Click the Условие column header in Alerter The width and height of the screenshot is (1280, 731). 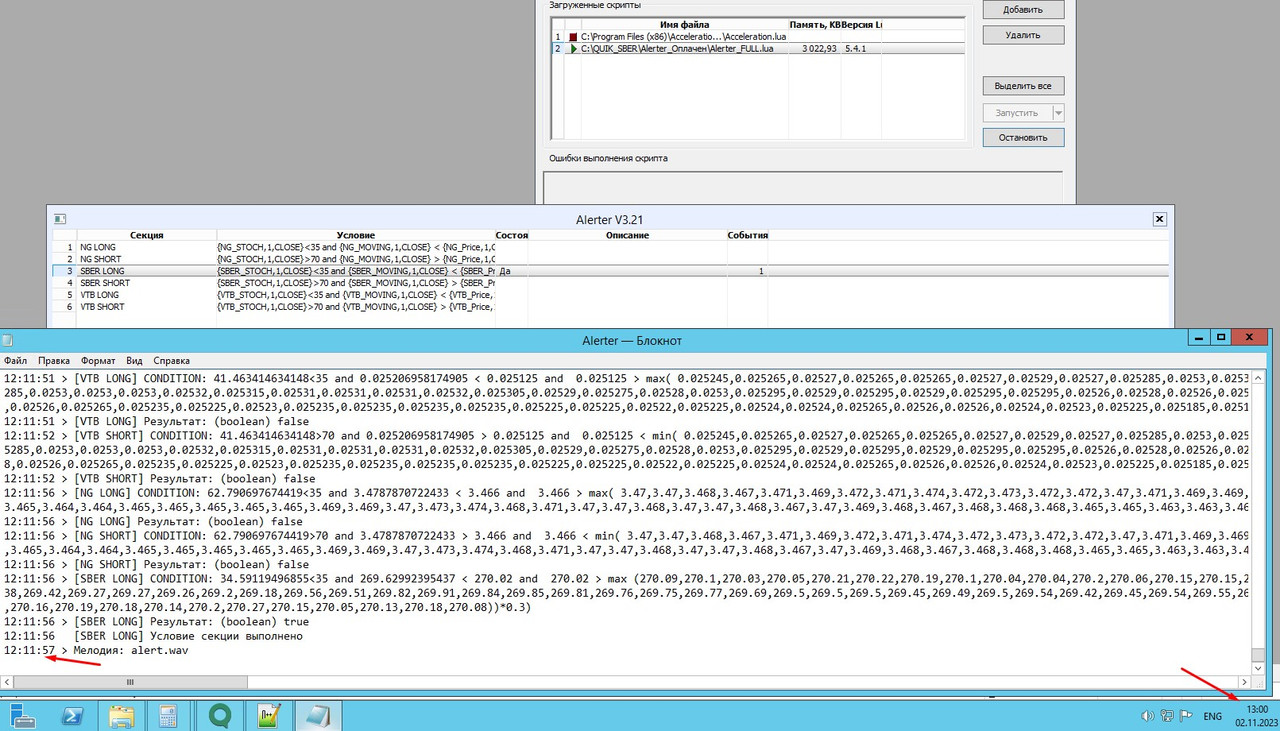click(x=356, y=235)
